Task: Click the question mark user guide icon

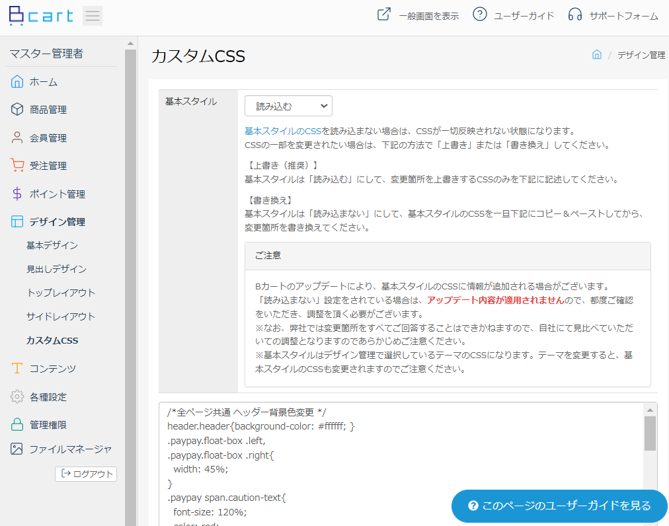Action: pos(480,14)
